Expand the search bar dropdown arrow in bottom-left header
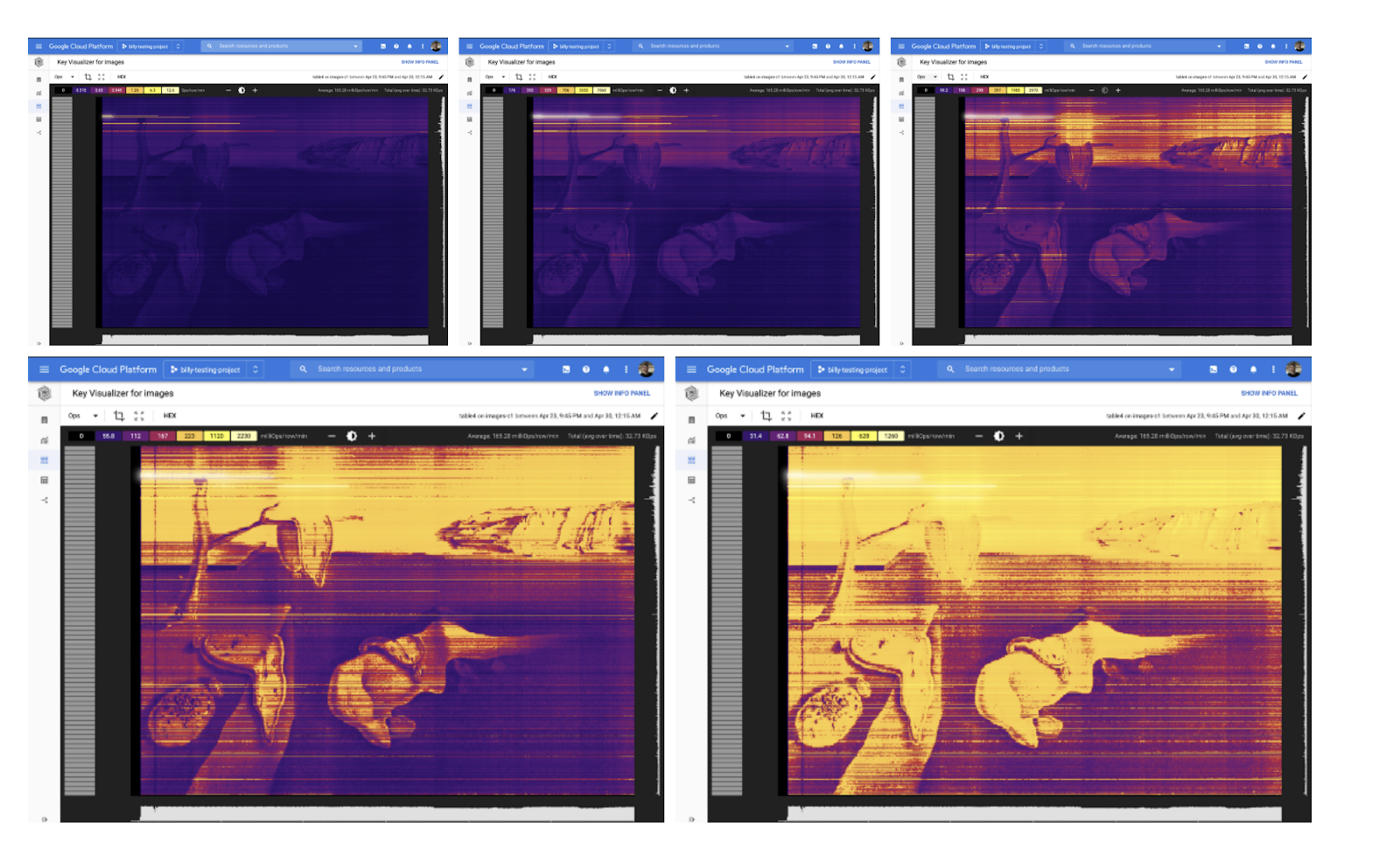This screenshot has height=856, width=1400. click(x=524, y=369)
